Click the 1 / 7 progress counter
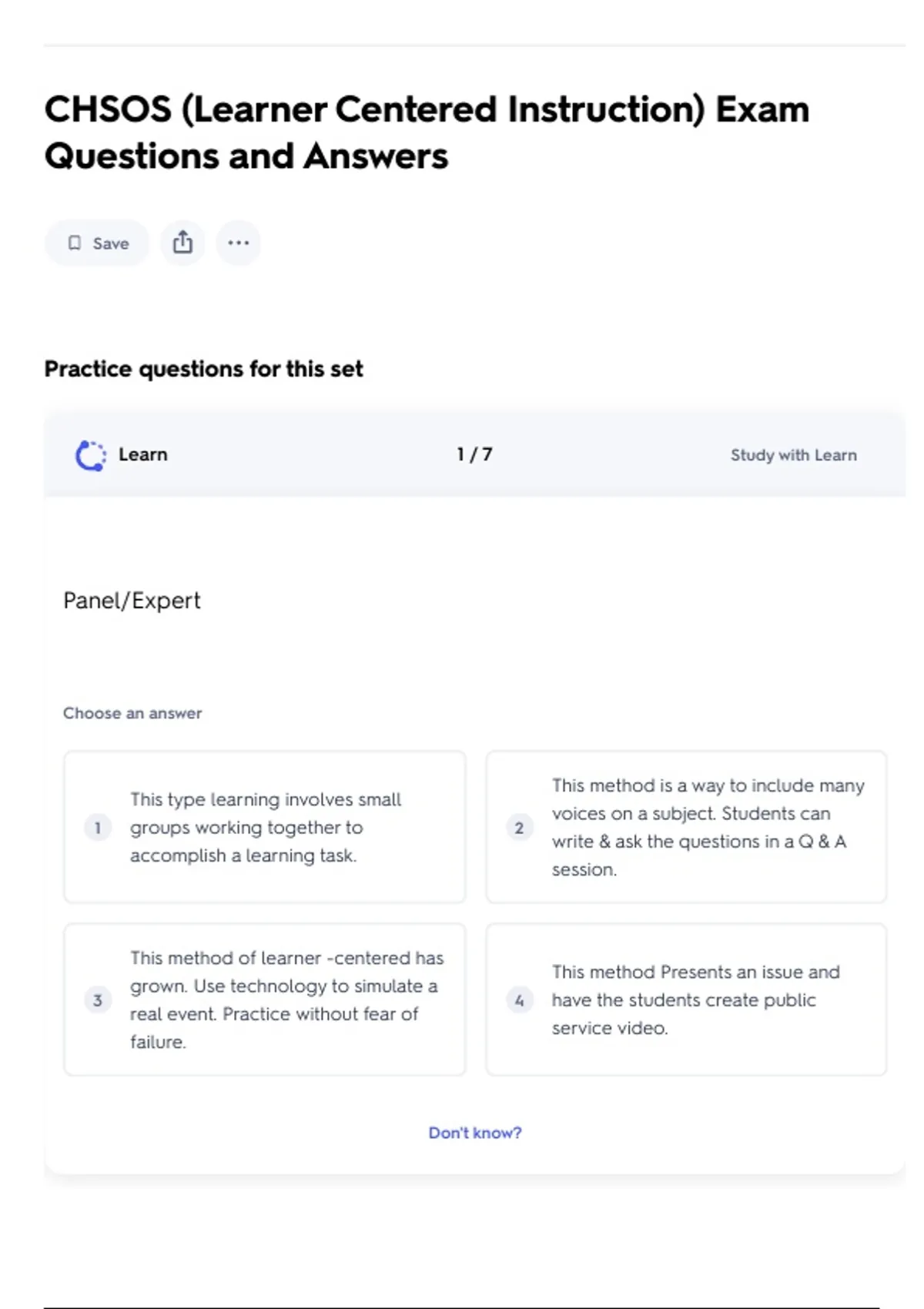The height and width of the screenshot is (1309, 924). [474, 455]
